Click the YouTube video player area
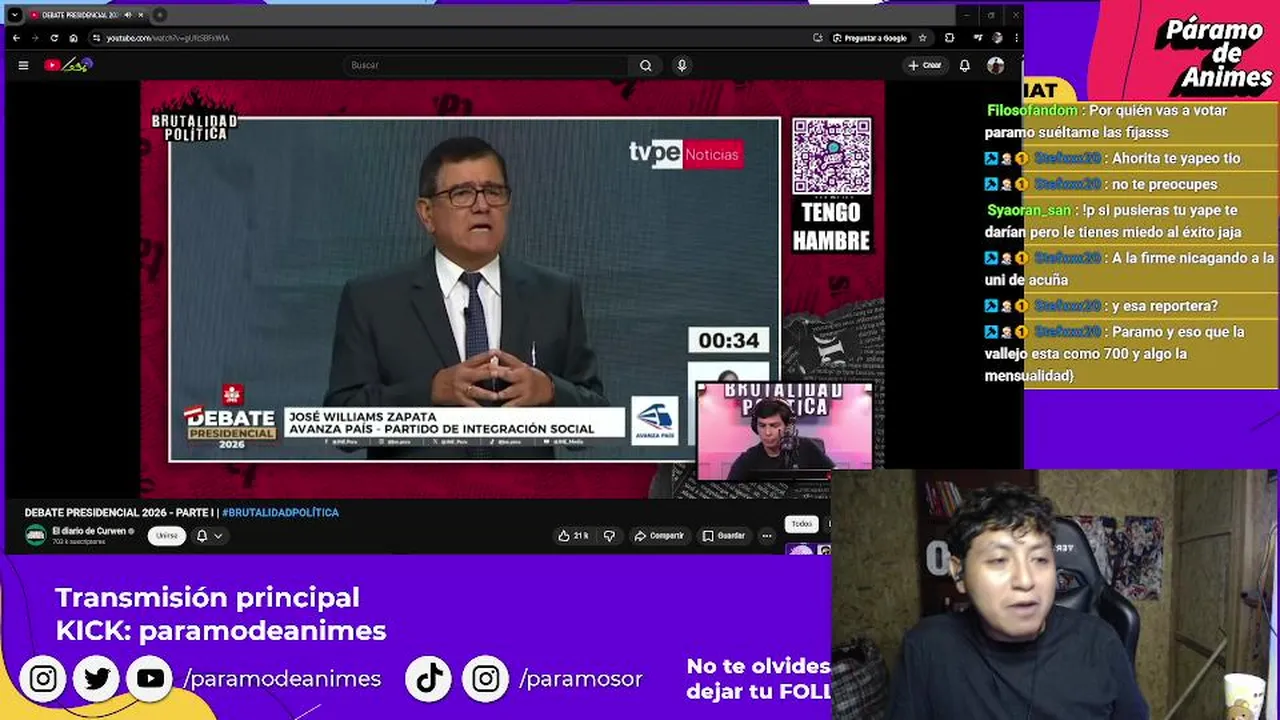 (512, 289)
